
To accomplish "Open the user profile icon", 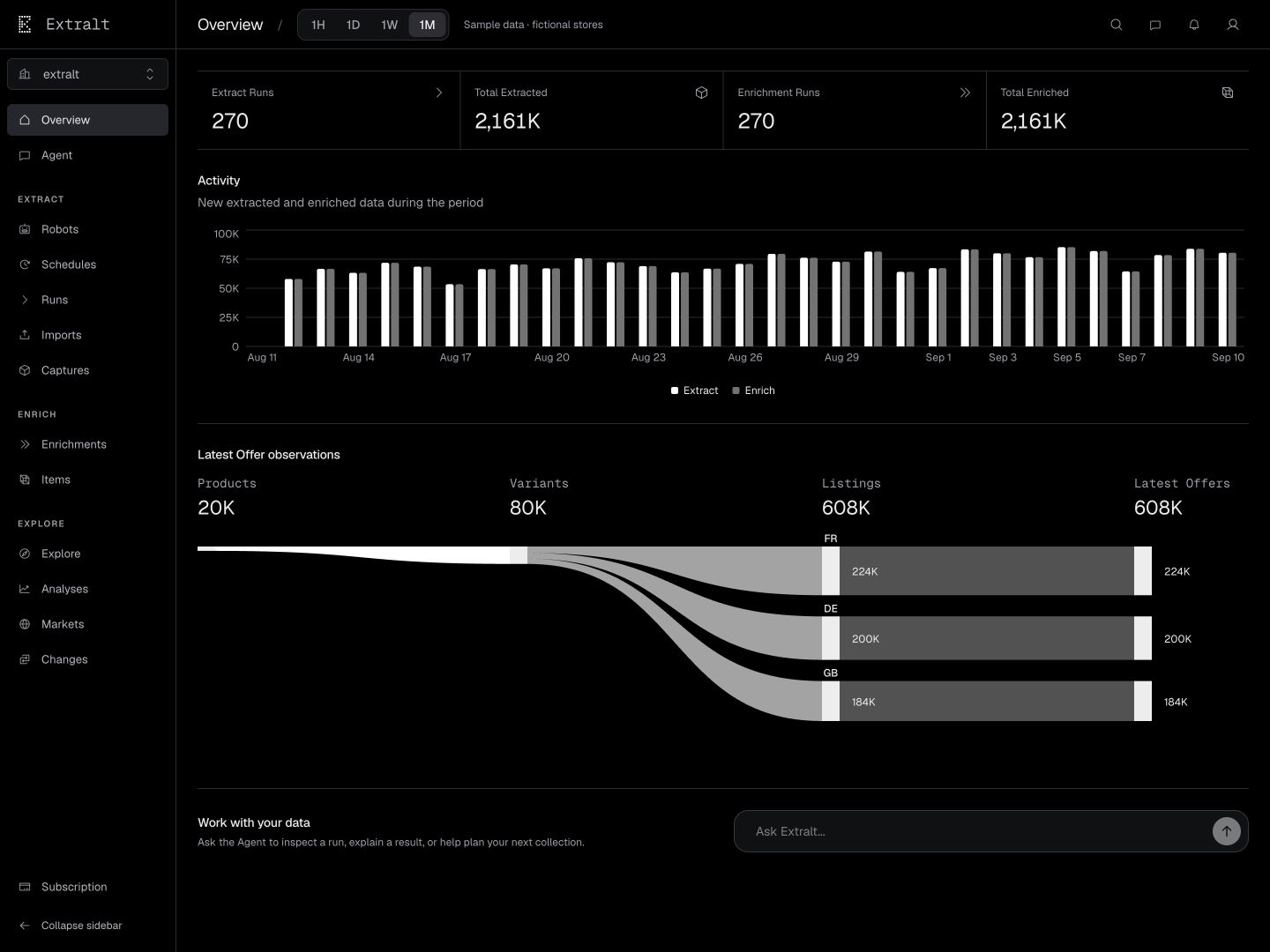I will [1233, 25].
